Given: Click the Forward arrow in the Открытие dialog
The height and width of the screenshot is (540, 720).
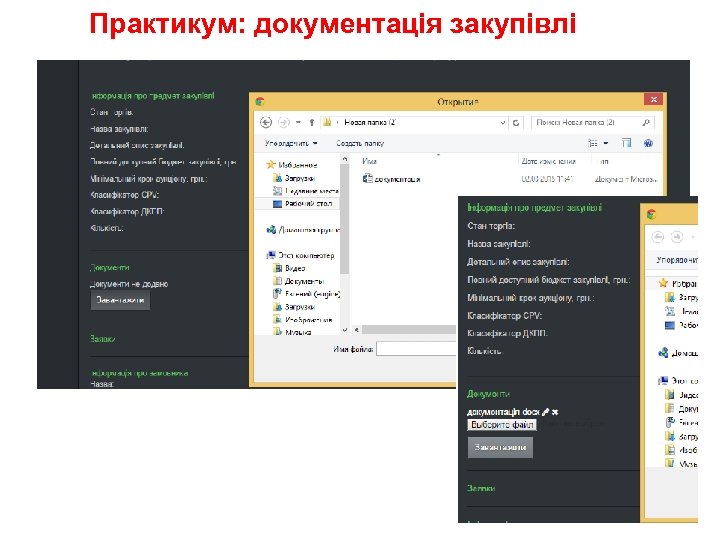Looking at the screenshot, I should pos(284,122).
